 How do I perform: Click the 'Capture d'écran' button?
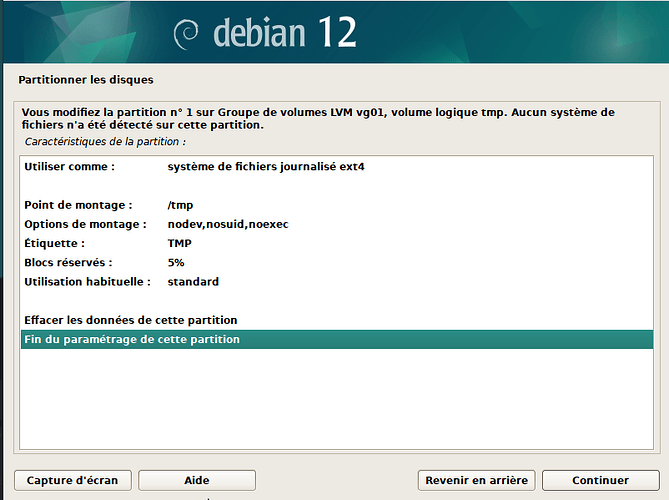[x=73, y=480]
